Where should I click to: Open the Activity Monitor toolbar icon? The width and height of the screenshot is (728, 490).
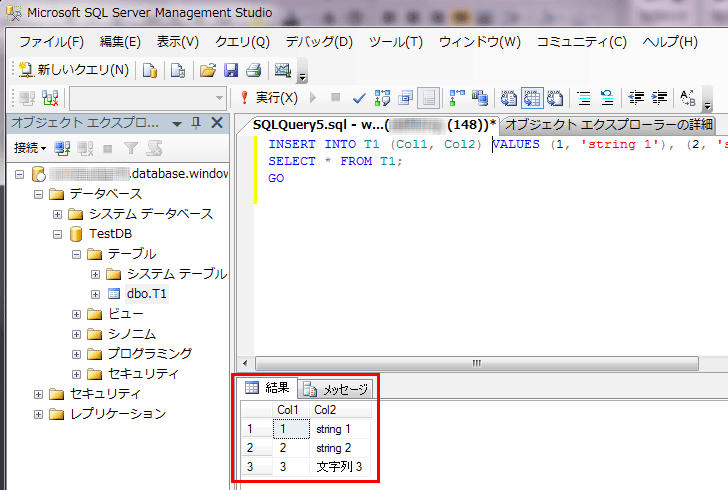(x=283, y=70)
